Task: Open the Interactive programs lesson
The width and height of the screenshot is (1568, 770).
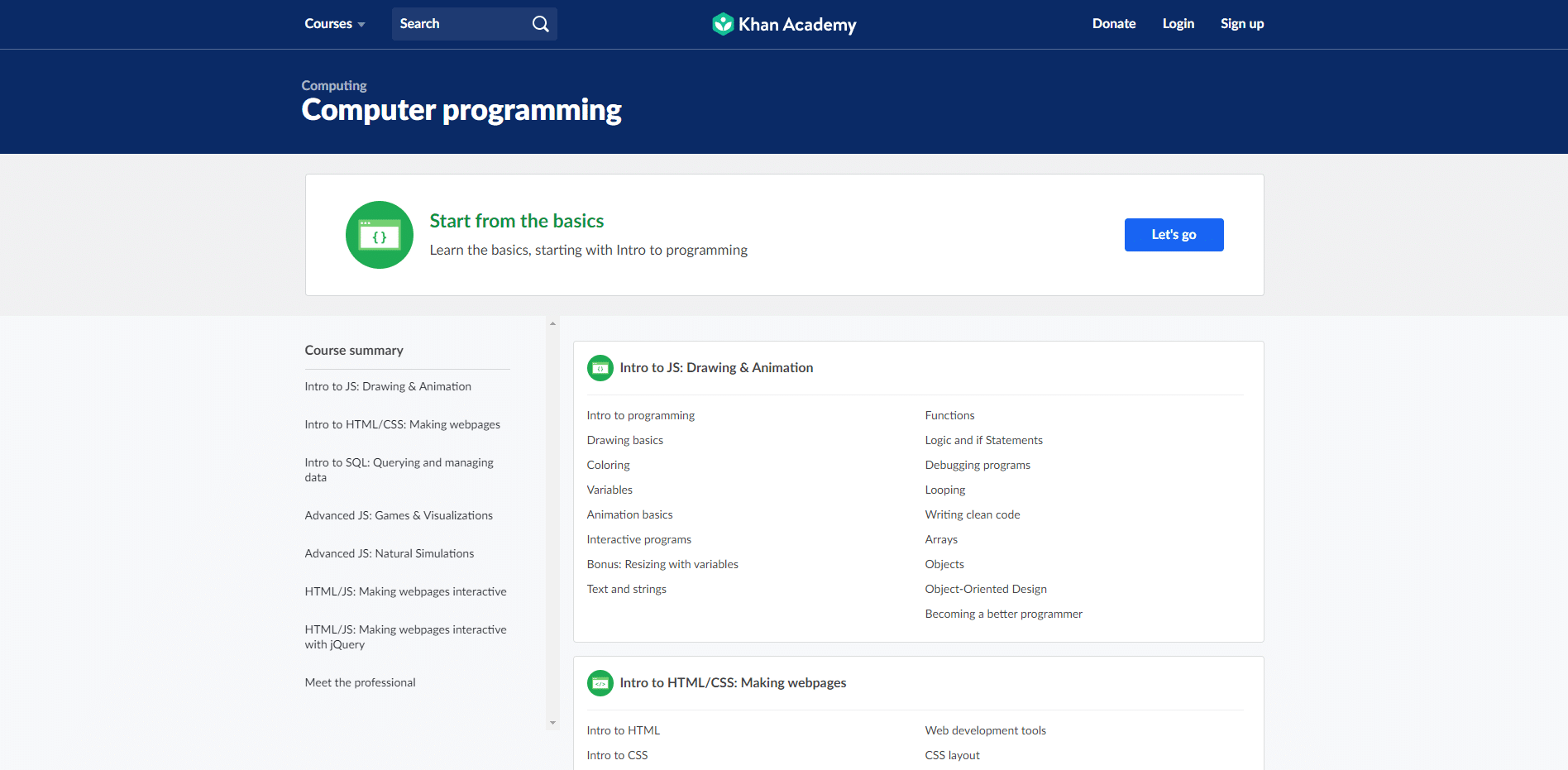Action: [x=639, y=539]
